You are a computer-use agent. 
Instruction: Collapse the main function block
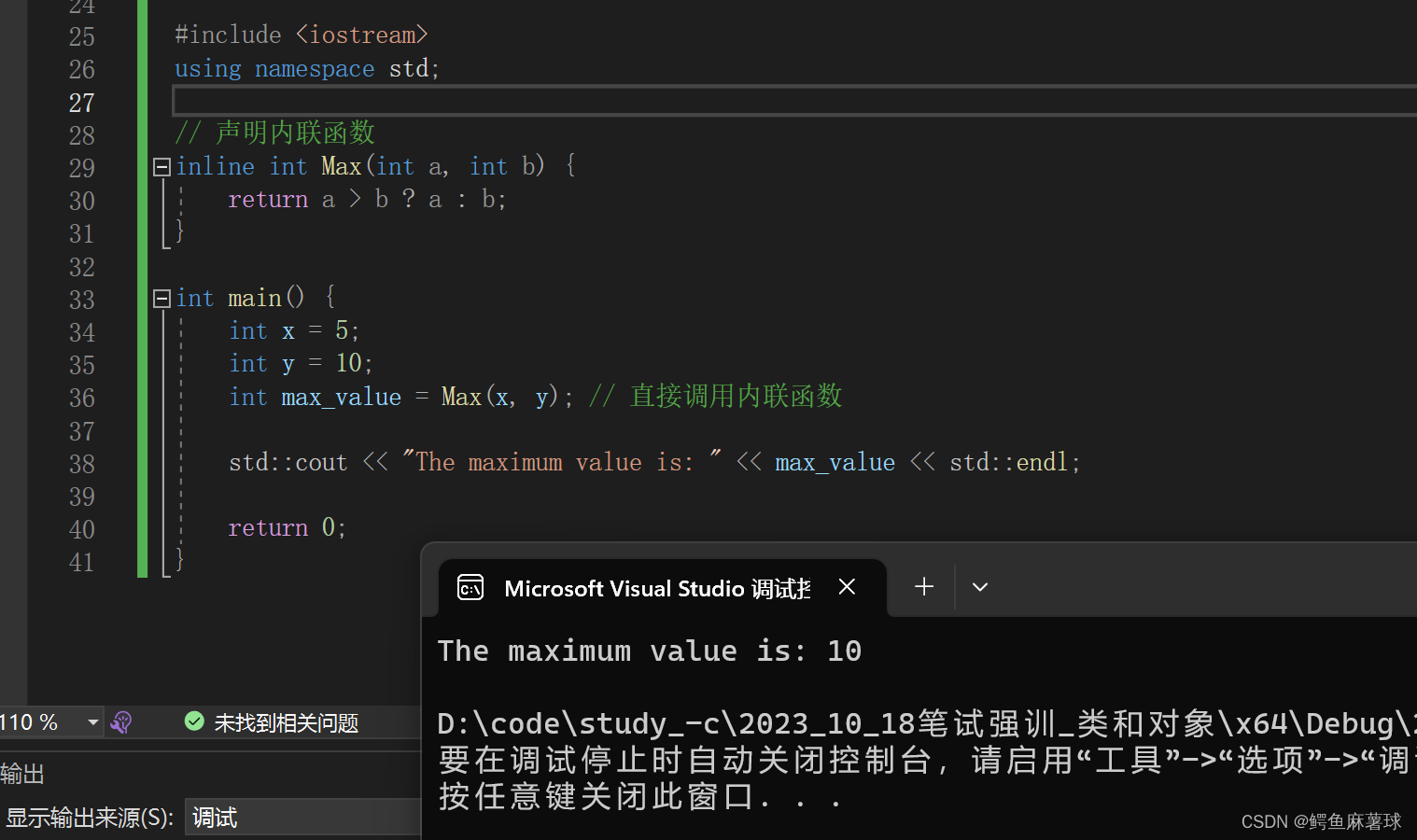coord(161,299)
